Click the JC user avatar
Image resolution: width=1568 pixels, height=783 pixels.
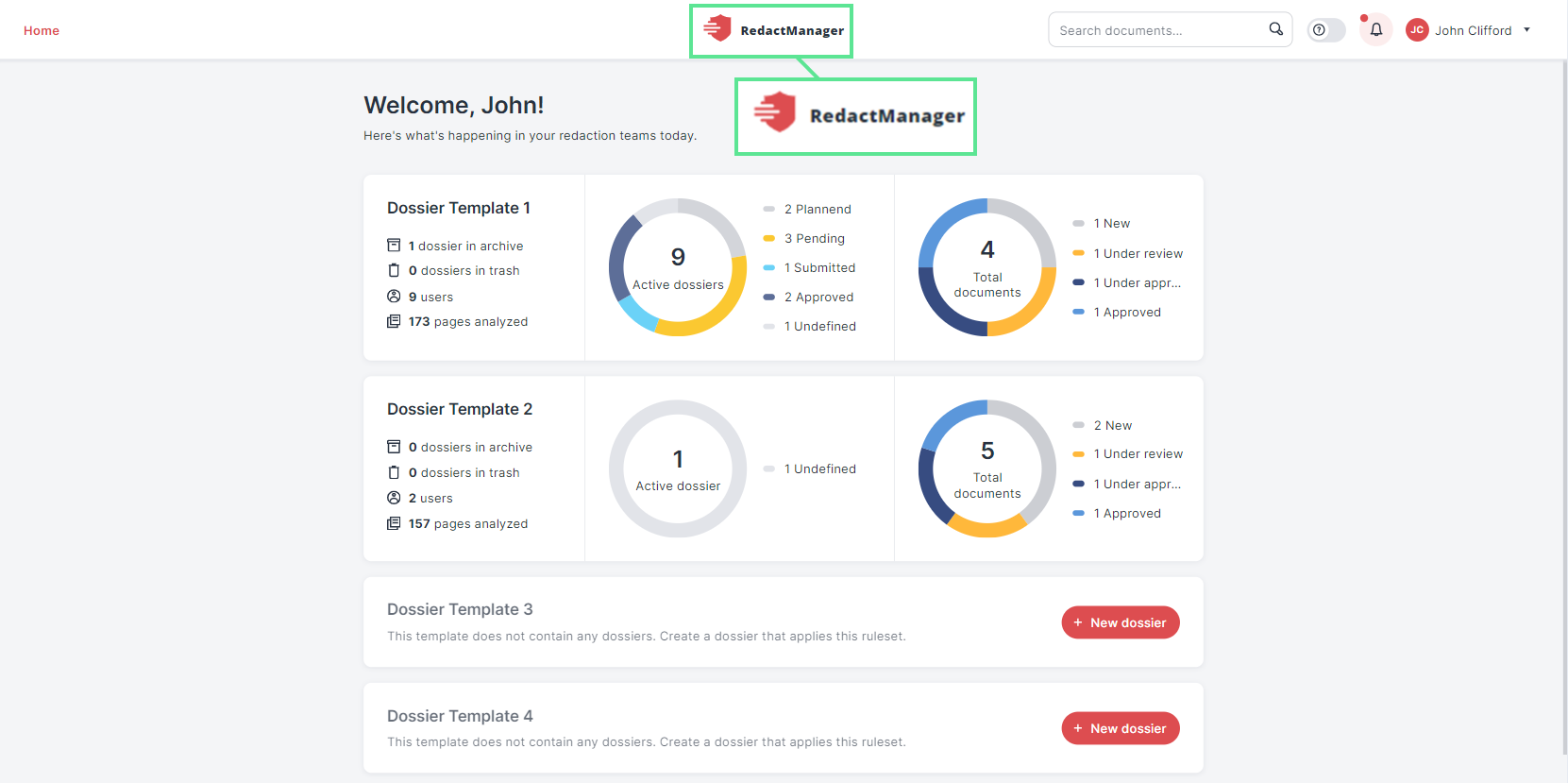(x=1417, y=30)
